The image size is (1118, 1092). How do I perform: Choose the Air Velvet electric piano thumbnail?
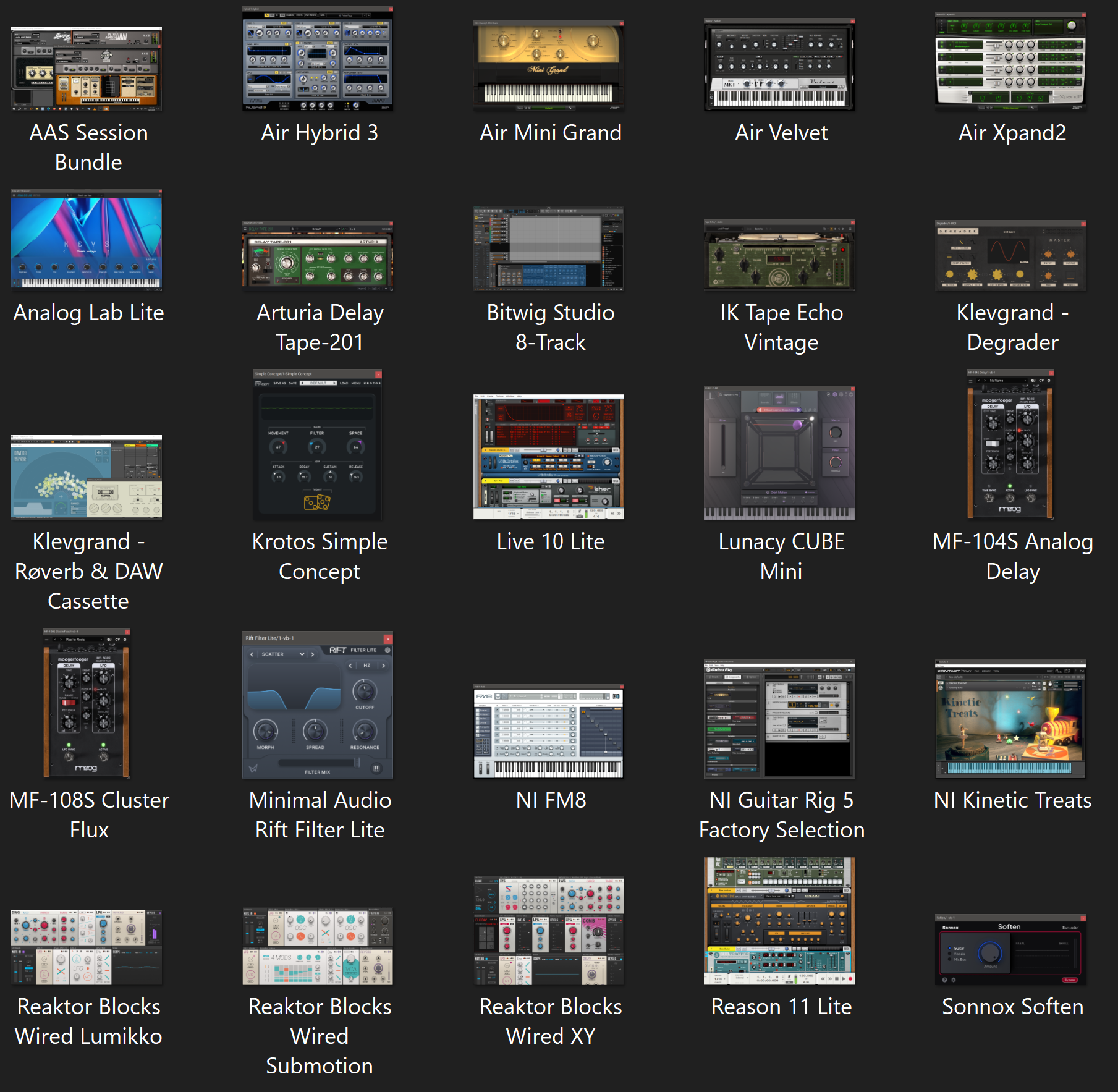click(779, 64)
